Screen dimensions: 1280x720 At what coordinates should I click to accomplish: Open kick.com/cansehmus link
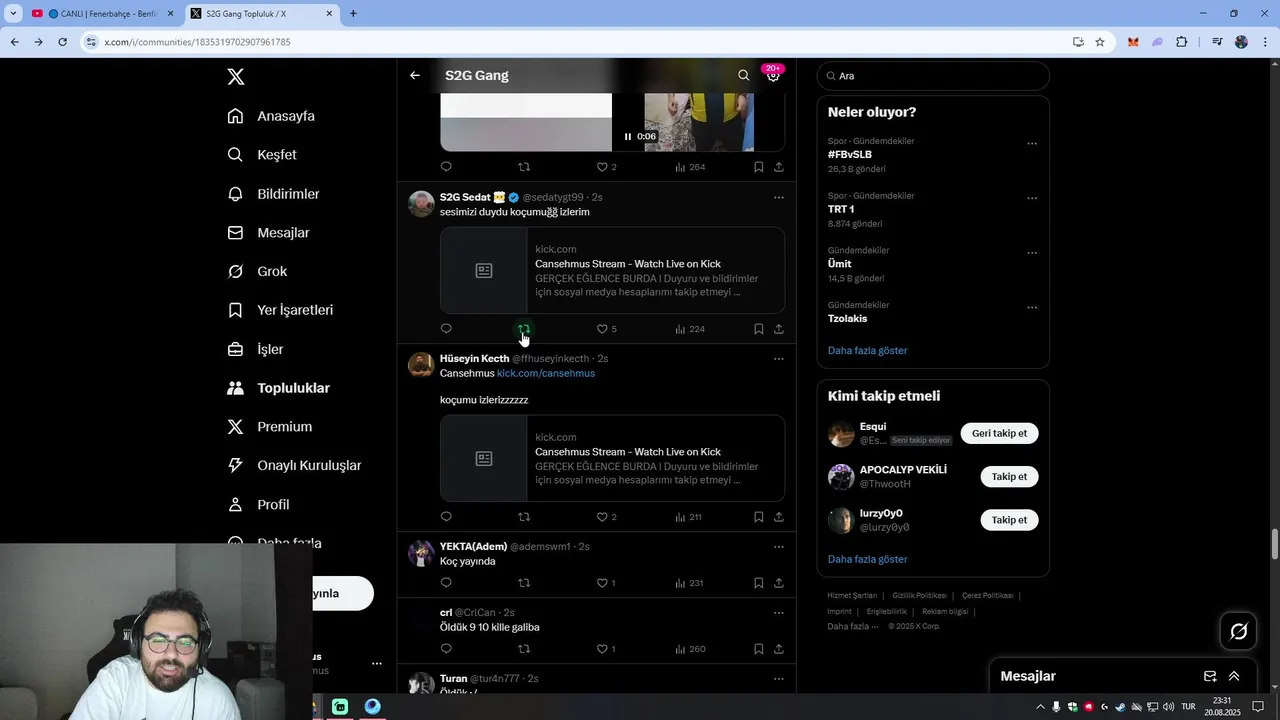[x=546, y=373]
